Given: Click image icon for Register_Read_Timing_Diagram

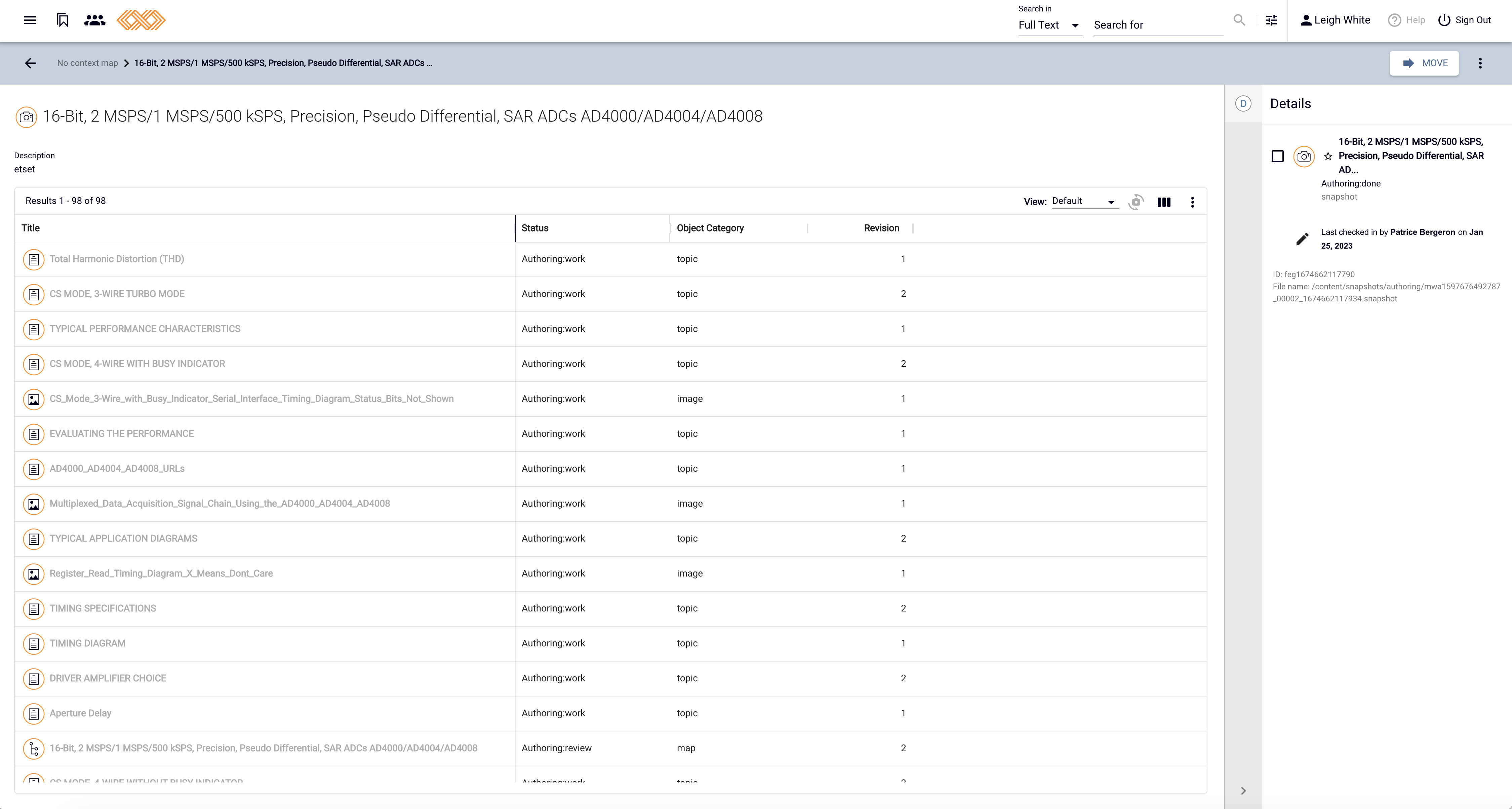Looking at the screenshot, I should pyautogui.click(x=34, y=574).
